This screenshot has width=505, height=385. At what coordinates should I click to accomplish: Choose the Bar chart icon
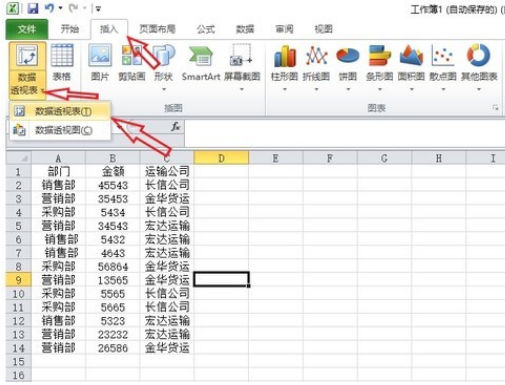[379, 56]
